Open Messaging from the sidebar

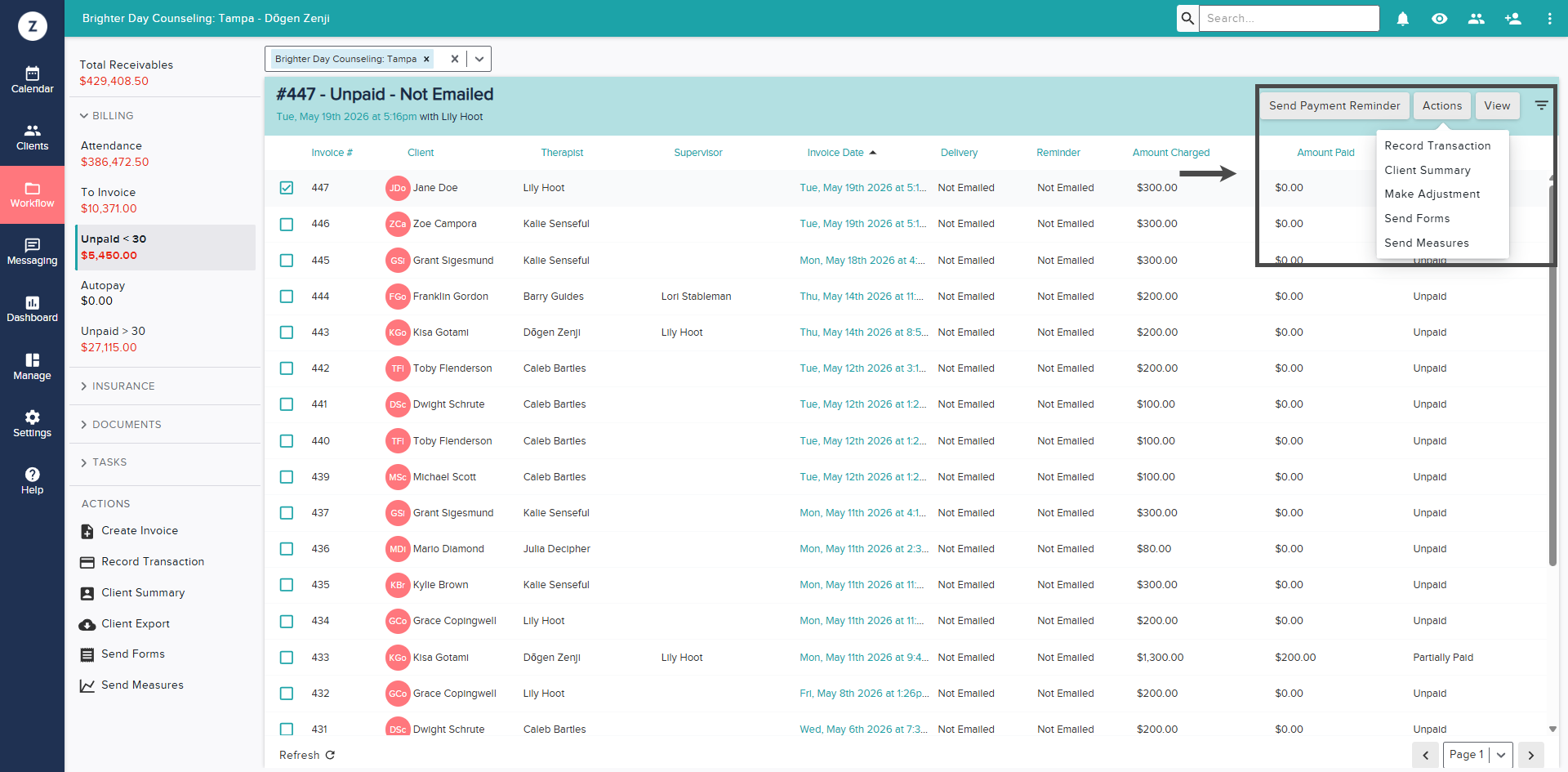click(x=32, y=252)
